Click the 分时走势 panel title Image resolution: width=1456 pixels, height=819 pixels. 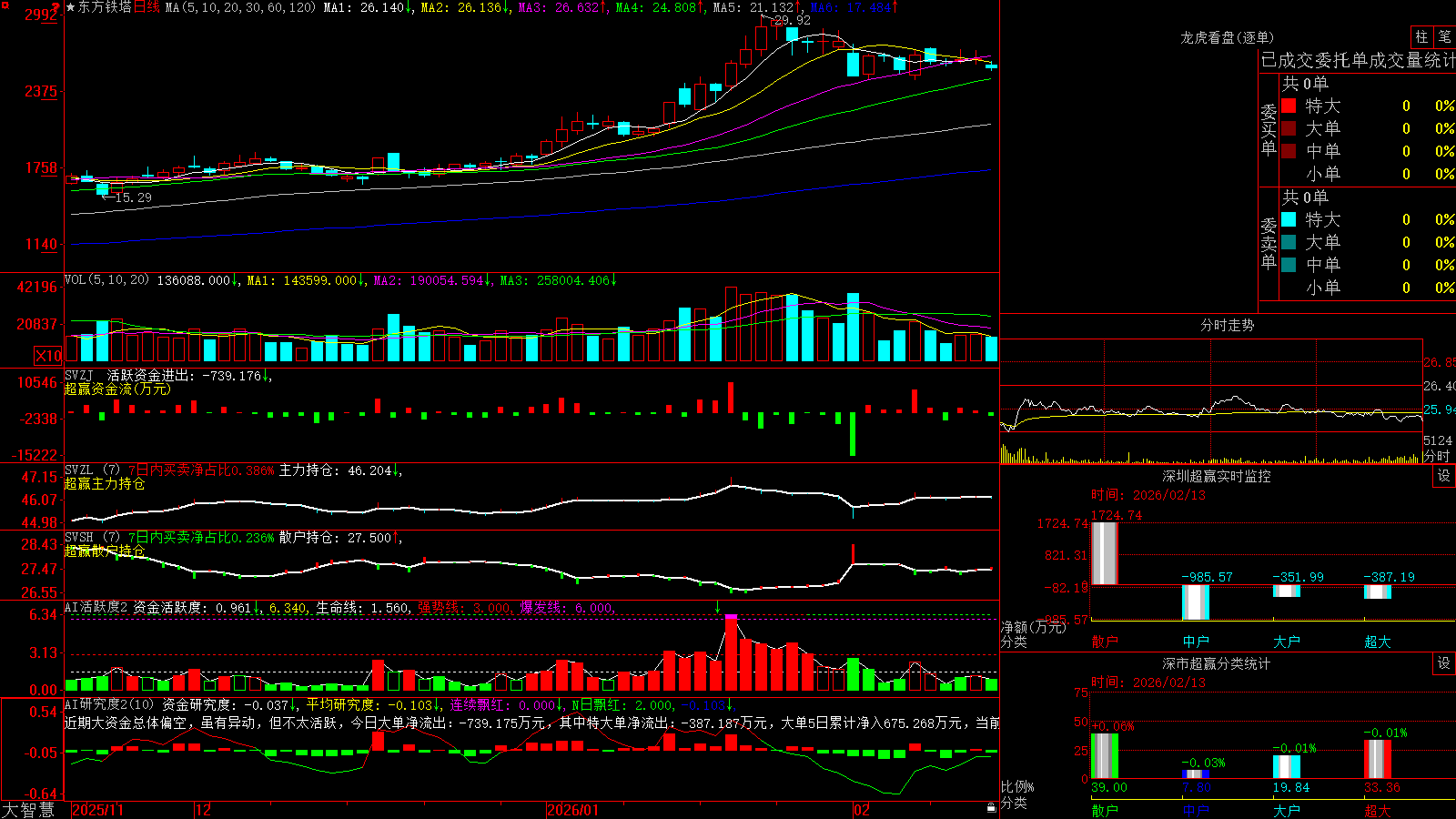coord(1227,325)
